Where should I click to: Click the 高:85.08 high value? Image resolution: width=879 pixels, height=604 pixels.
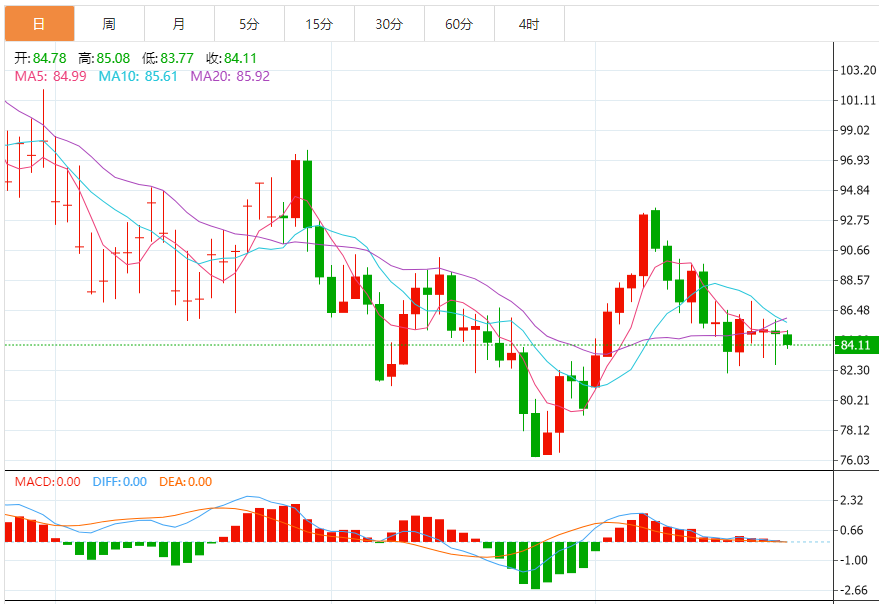pos(104,58)
